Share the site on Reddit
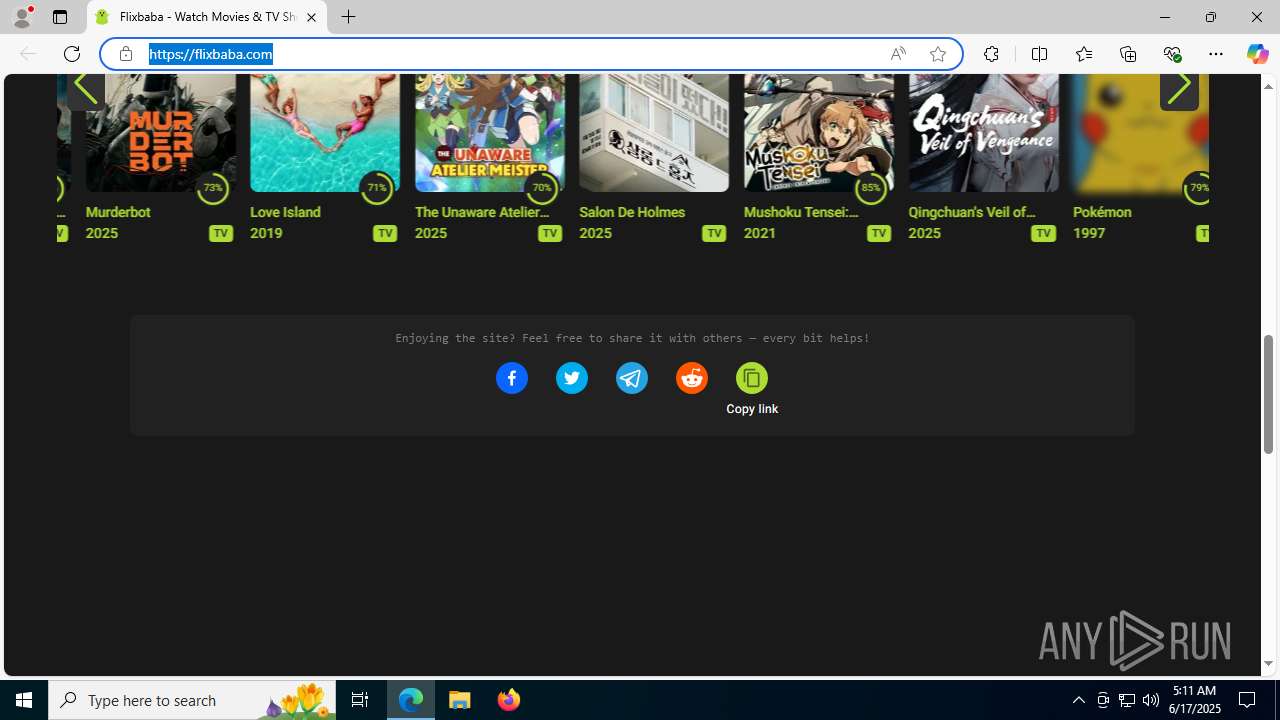Image resolution: width=1280 pixels, height=720 pixels. (x=691, y=378)
